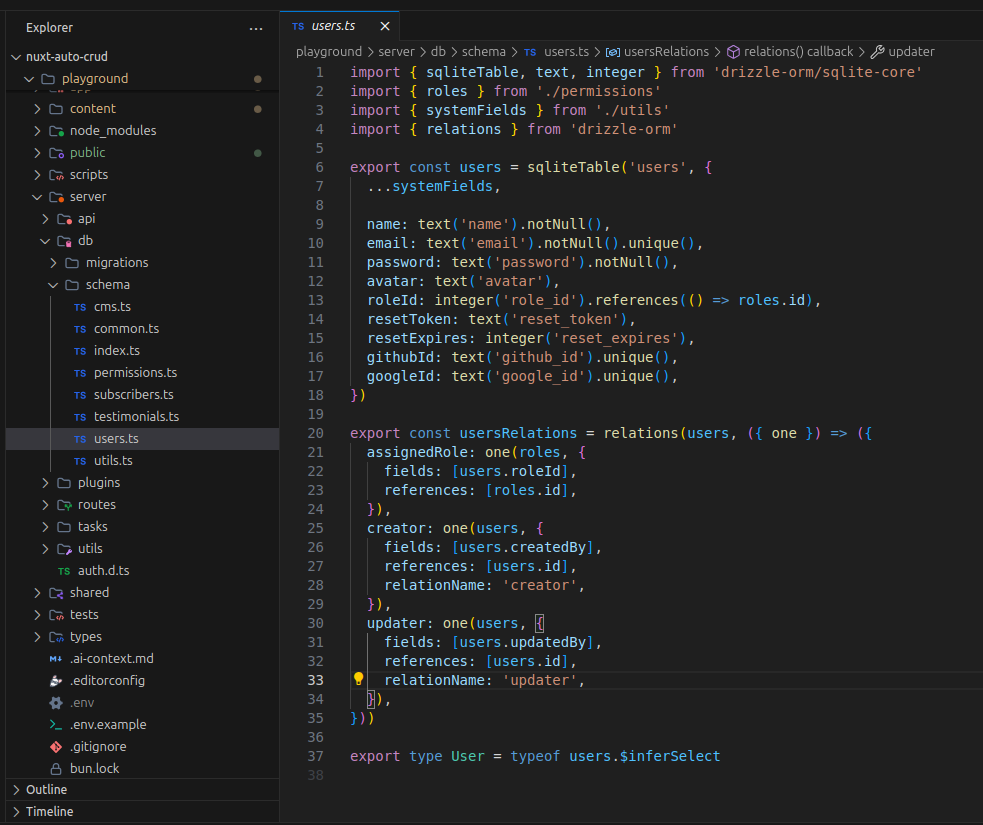Expand the scripts folder
983x825 pixels.
click(x=37, y=175)
